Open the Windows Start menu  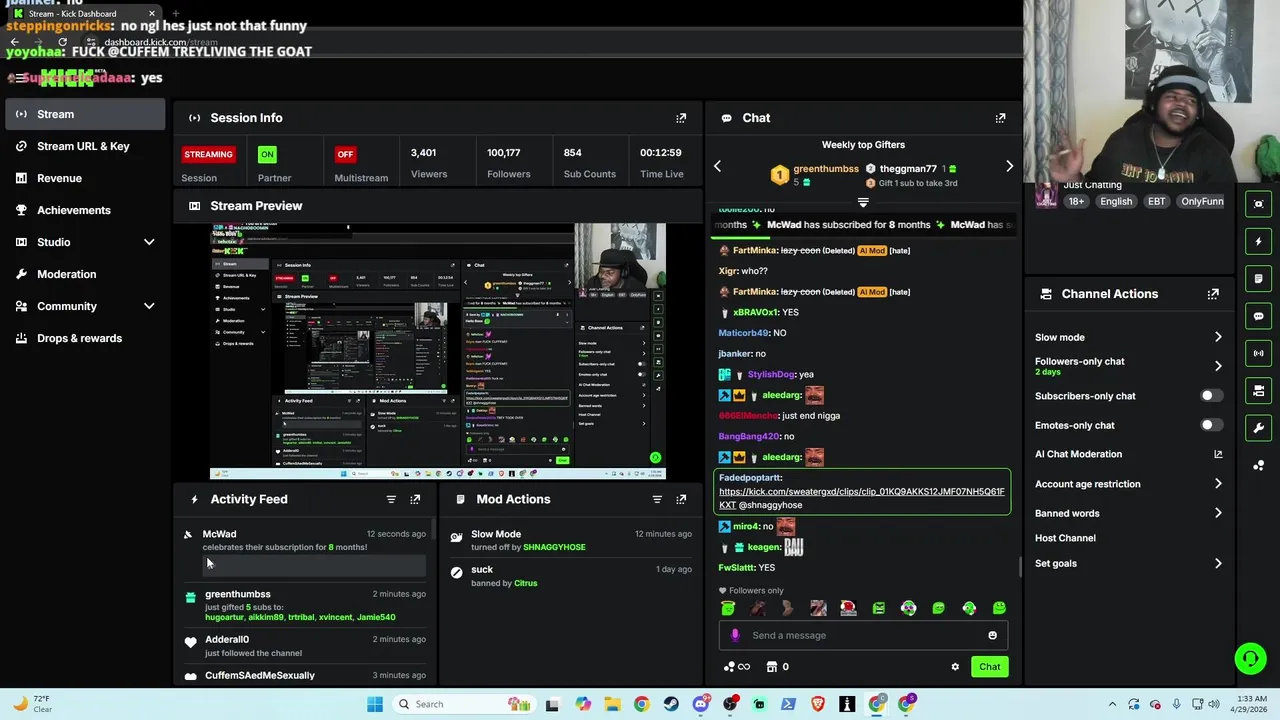pos(375,704)
